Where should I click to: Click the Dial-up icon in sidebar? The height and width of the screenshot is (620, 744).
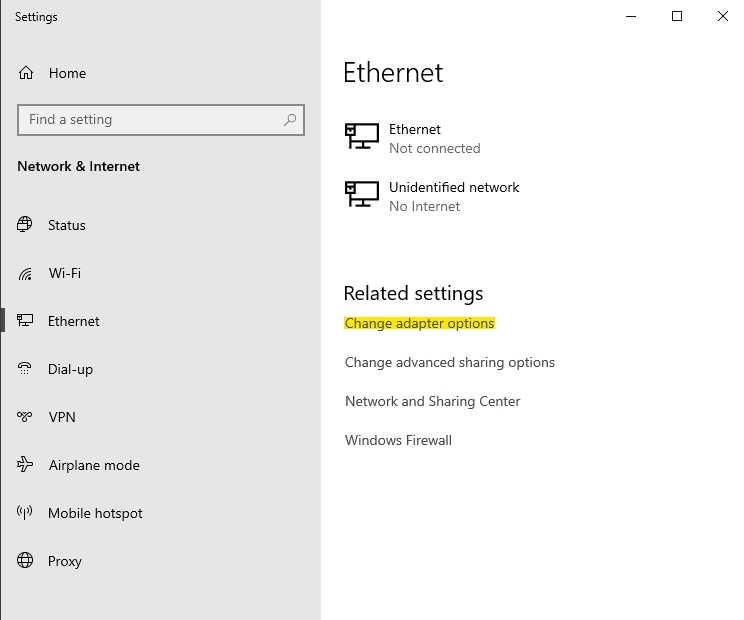coord(25,369)
